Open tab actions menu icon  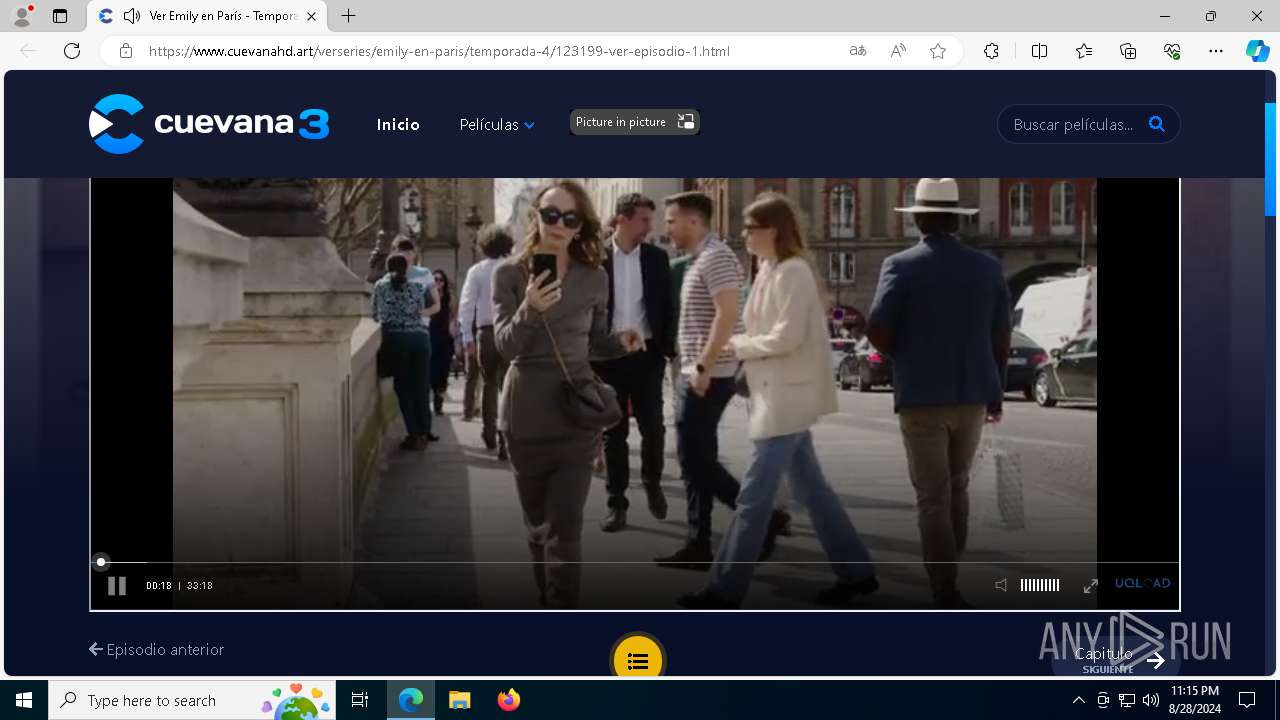click(x=60, y=16)
